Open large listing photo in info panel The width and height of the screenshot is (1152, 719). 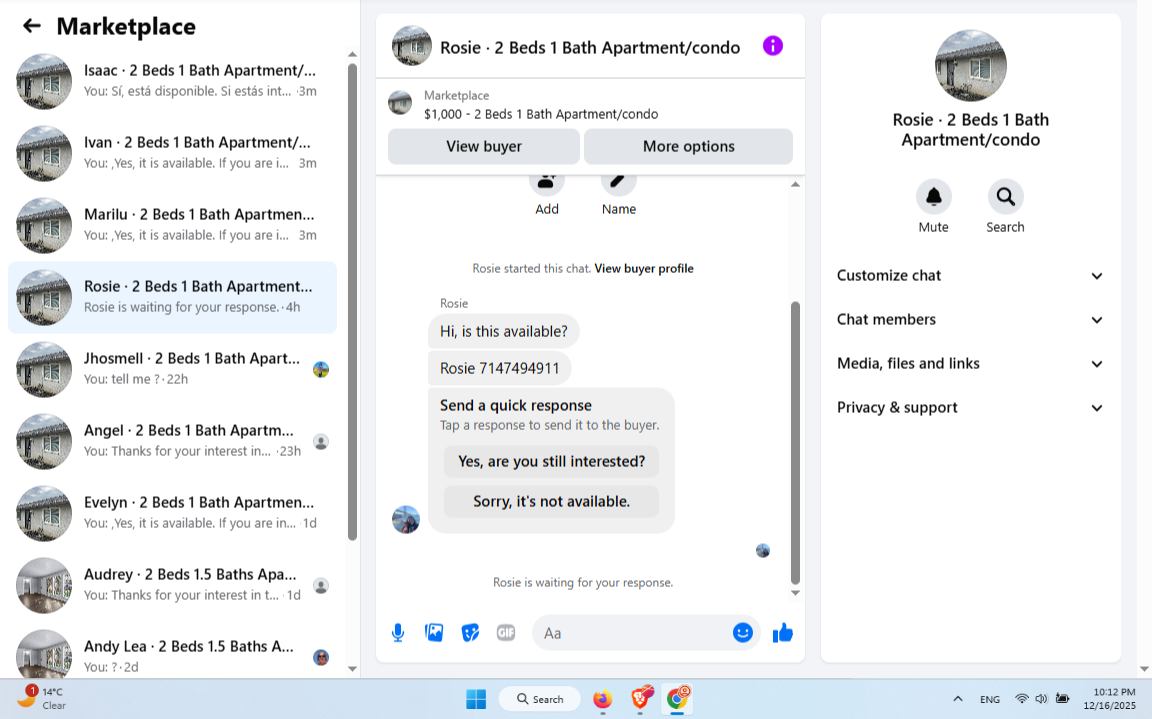coord(970,65)
